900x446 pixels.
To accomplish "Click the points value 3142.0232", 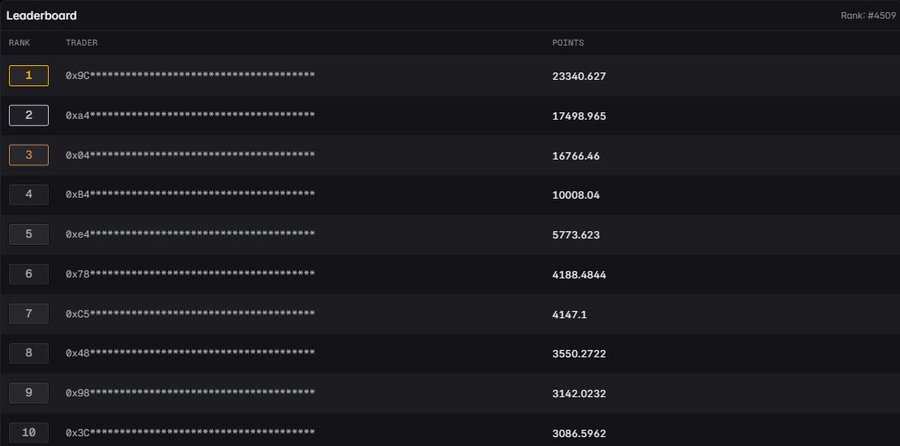I will [579, 394].
